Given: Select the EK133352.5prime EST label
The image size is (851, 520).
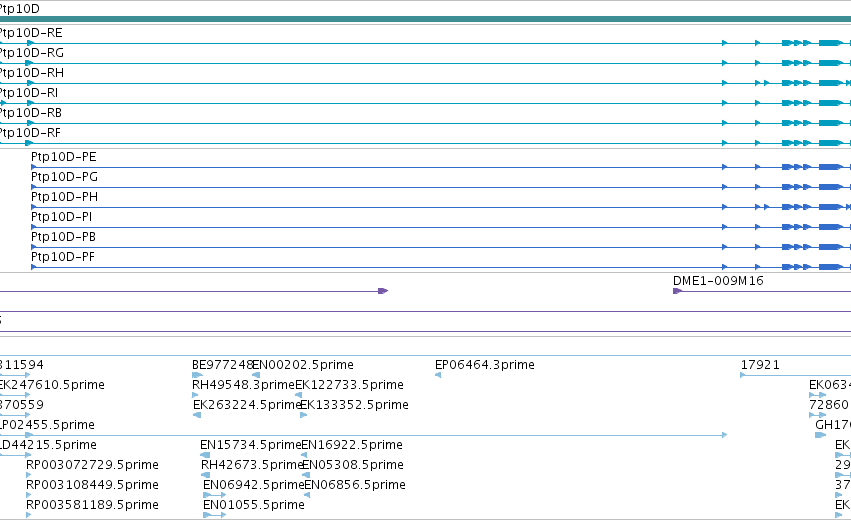Looking at the screenshot, I should [x=354, y=405].
